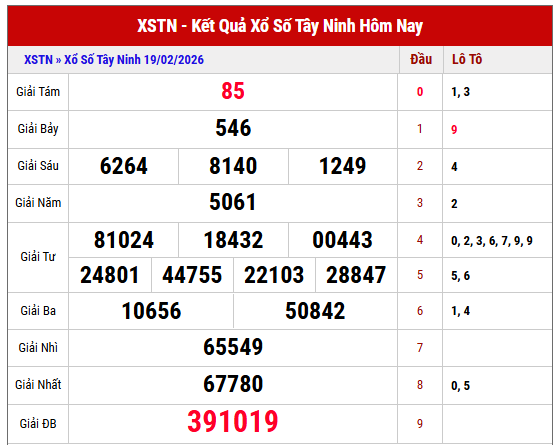This screenshot has height=445, width=555.
Task: Click the Lô Tô value 4 in Đầu 2 row
Action: point(454,167)
